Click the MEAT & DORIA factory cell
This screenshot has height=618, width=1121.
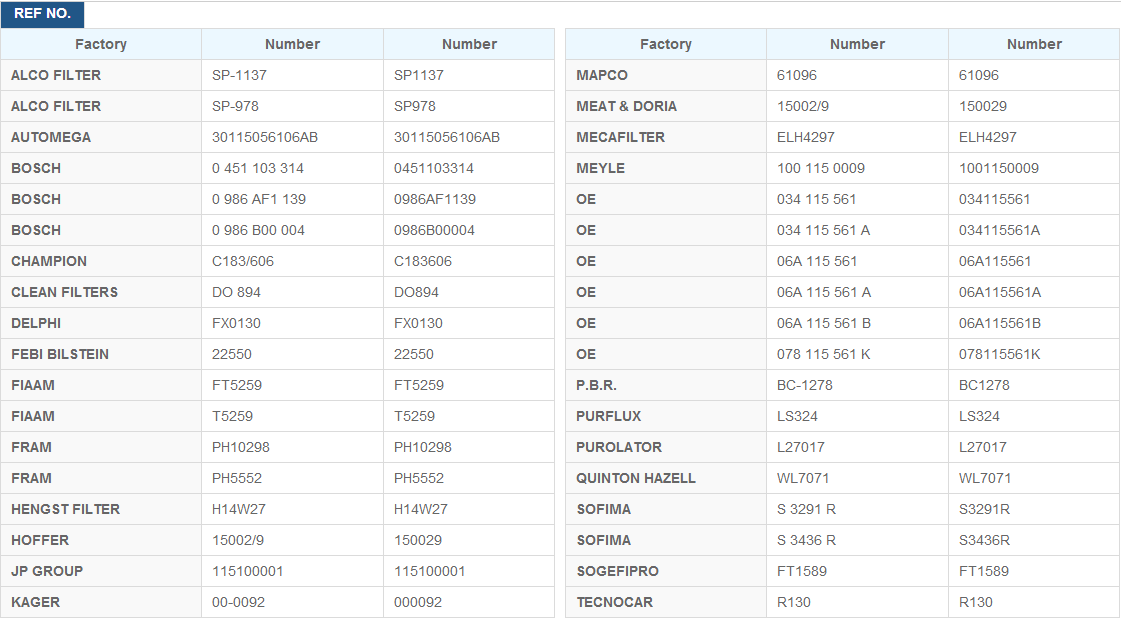tap(666, 106)
